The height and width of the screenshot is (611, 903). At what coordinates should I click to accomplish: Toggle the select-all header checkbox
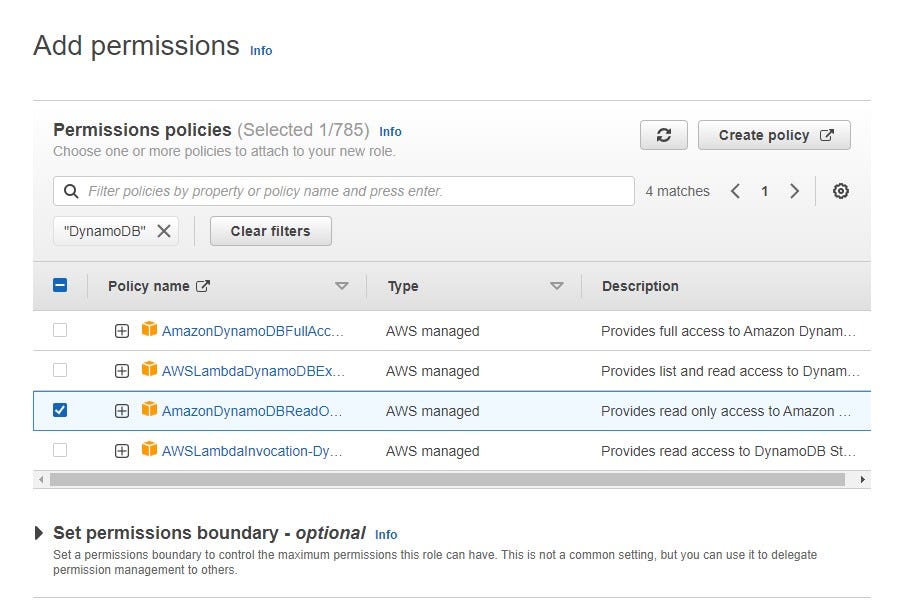60,285
